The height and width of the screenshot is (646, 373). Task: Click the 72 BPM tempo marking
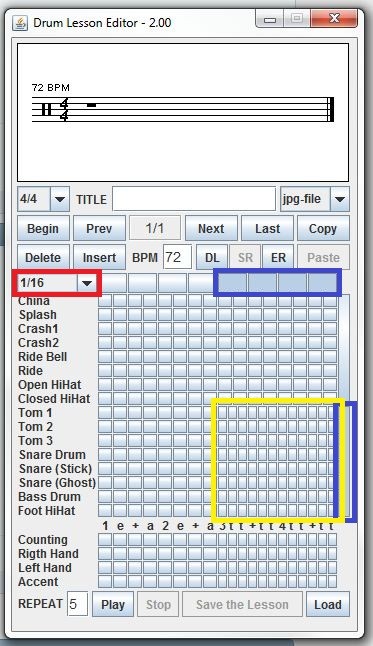click(51, 88)
